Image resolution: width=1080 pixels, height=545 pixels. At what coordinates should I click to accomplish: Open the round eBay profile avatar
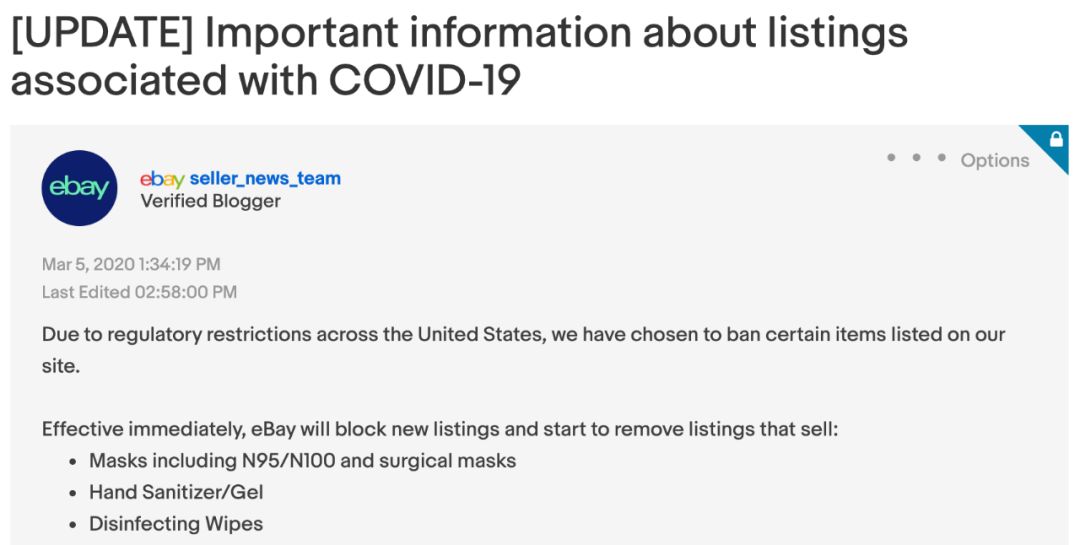(x=79, y=188)
